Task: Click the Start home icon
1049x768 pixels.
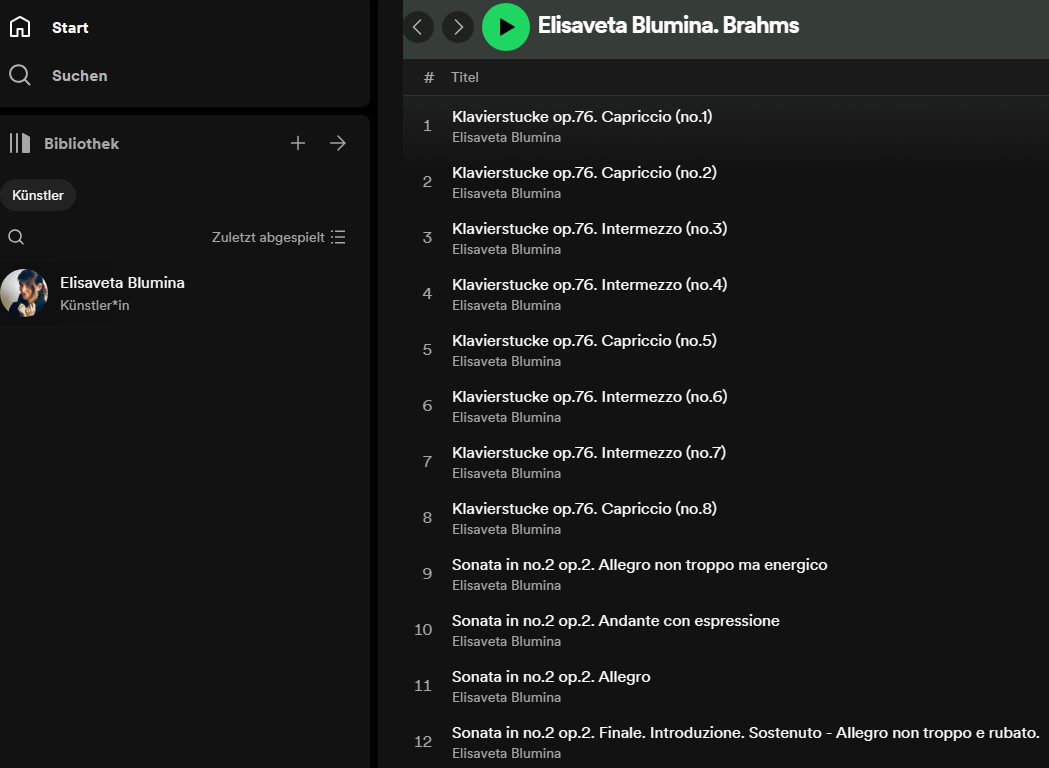Action: click(20, 28)
